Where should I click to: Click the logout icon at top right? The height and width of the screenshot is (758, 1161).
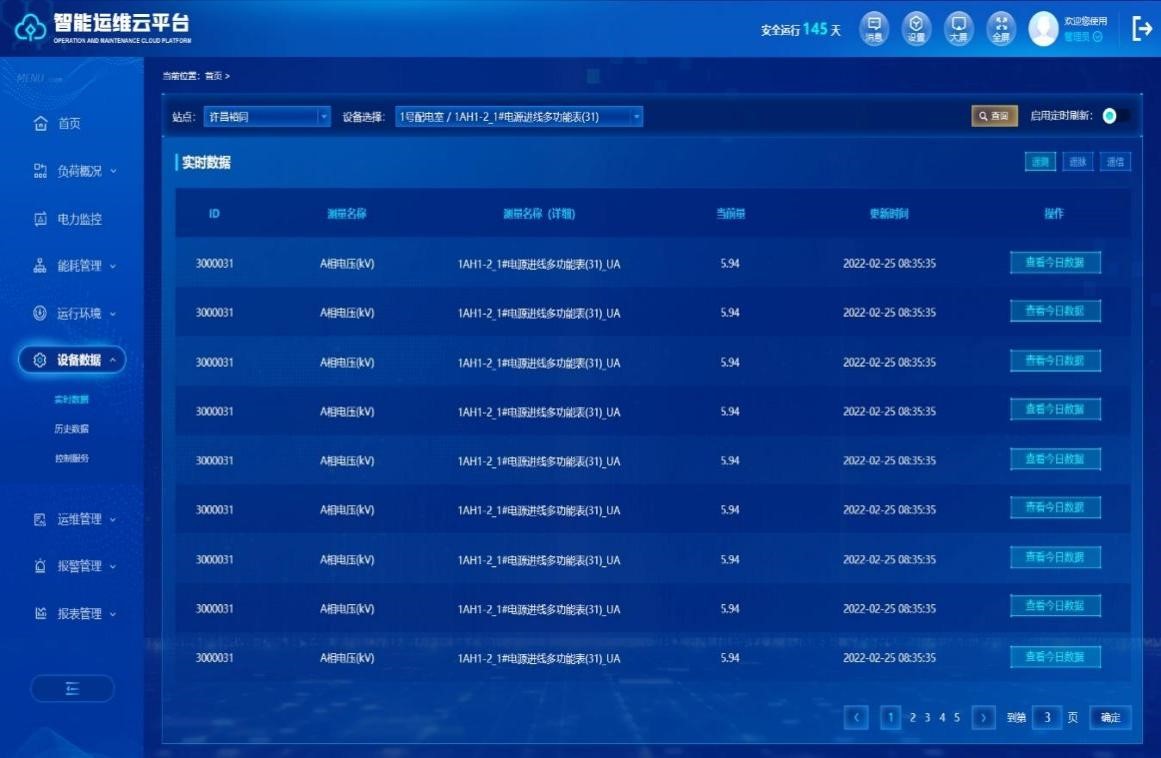point(1141,29)
